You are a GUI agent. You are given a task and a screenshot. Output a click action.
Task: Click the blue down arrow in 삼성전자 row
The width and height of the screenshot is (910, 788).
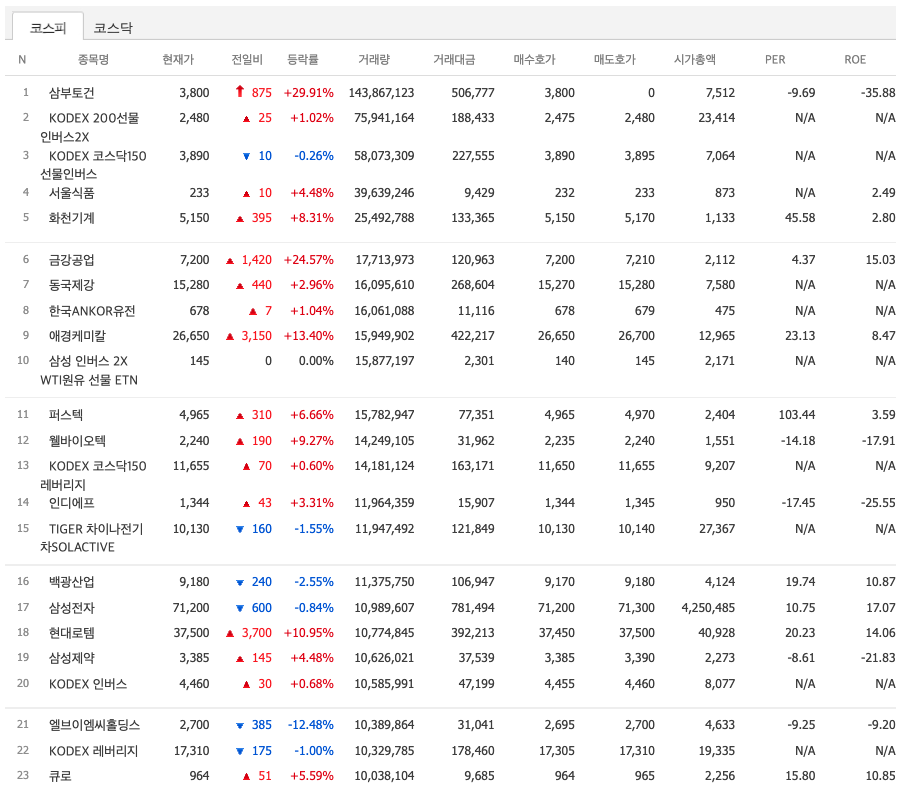pyautogui.click(x=240, y=608)
